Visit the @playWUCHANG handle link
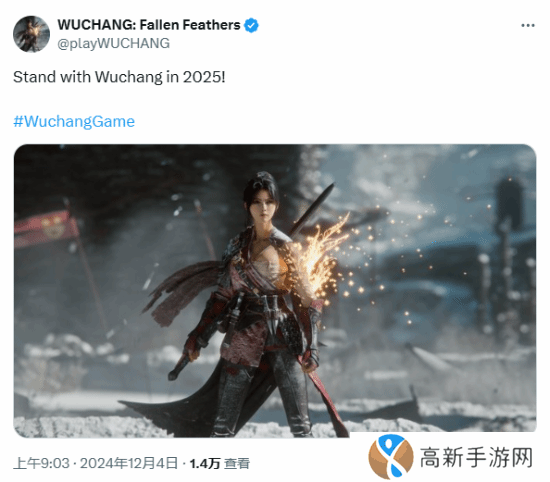This screenshot has height=482, width=550. (113, 43)
